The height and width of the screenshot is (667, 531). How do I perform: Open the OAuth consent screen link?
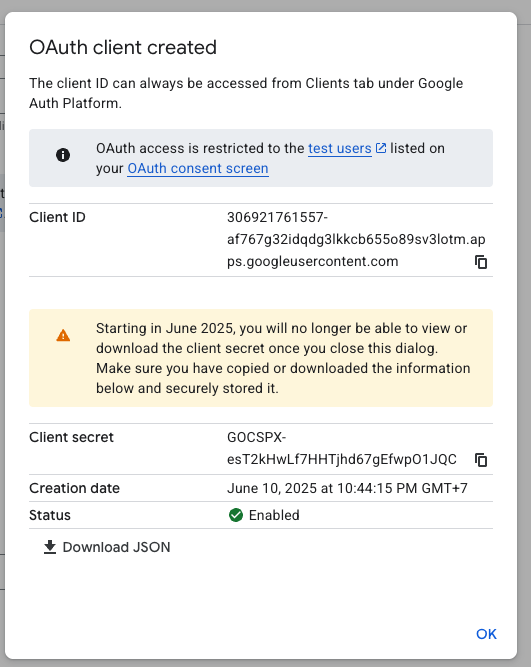tap(198, 168)
